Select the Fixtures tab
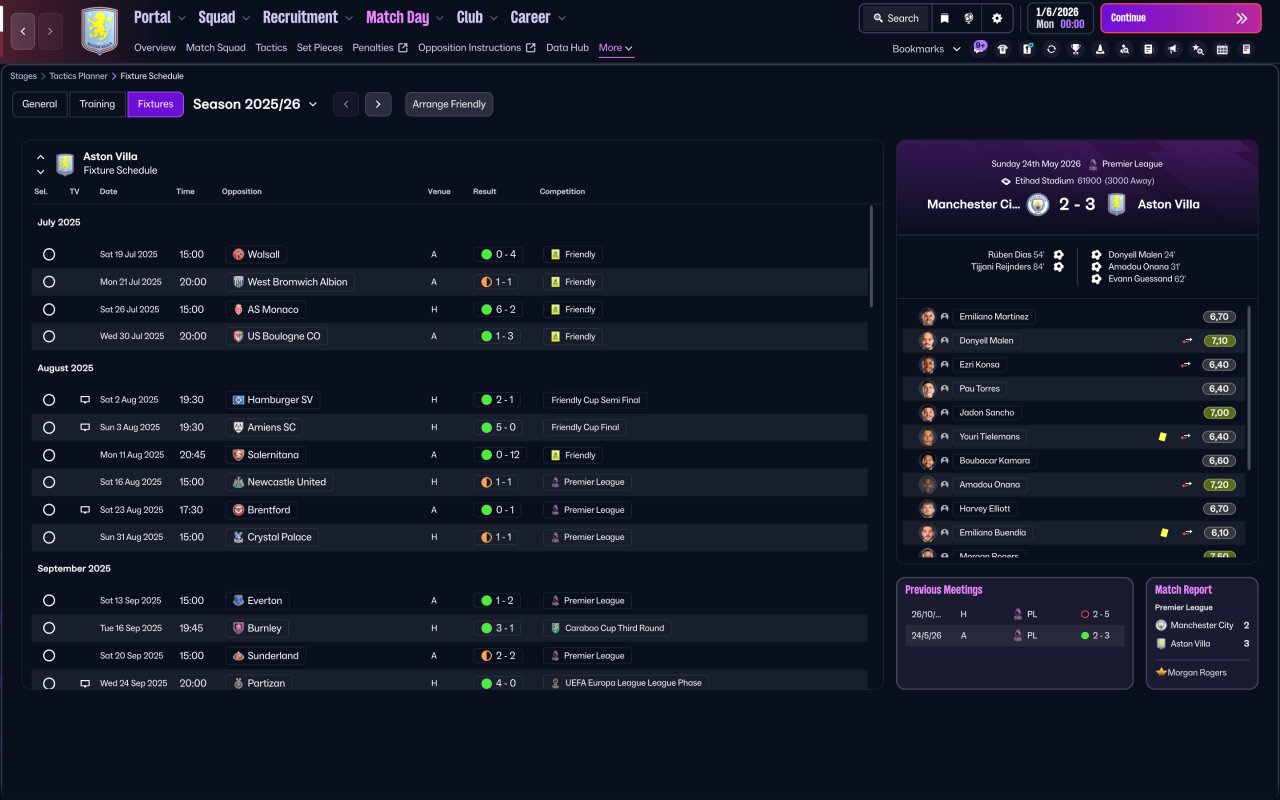The image size is (1280, 800). pos(155,104)
